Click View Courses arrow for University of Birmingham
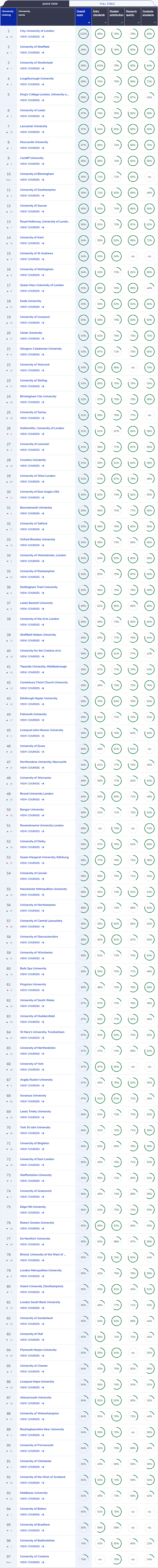 [x=42, y=179]
